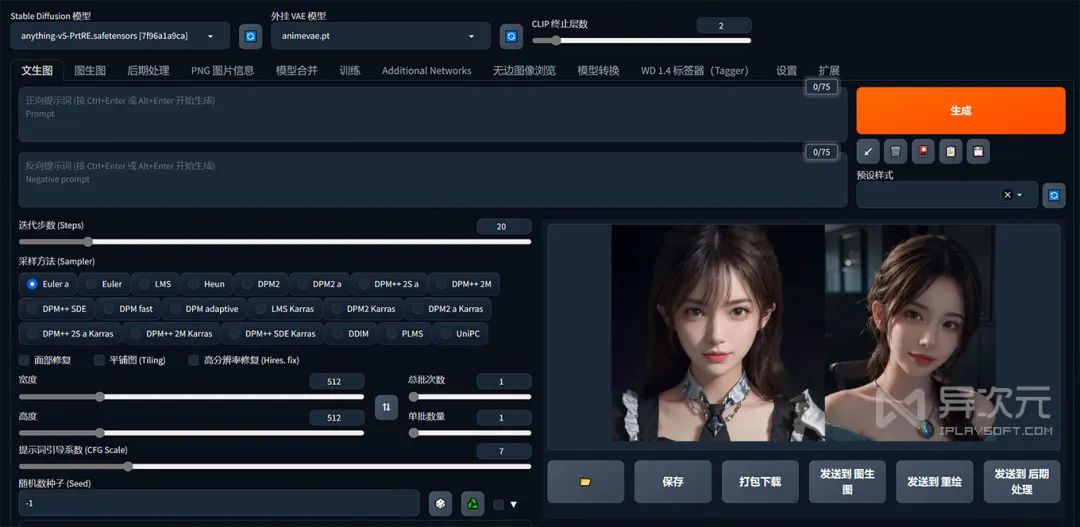1080x527 pixels.
Task: Refresh the preset styles list
Action: tap(1054, 195)
